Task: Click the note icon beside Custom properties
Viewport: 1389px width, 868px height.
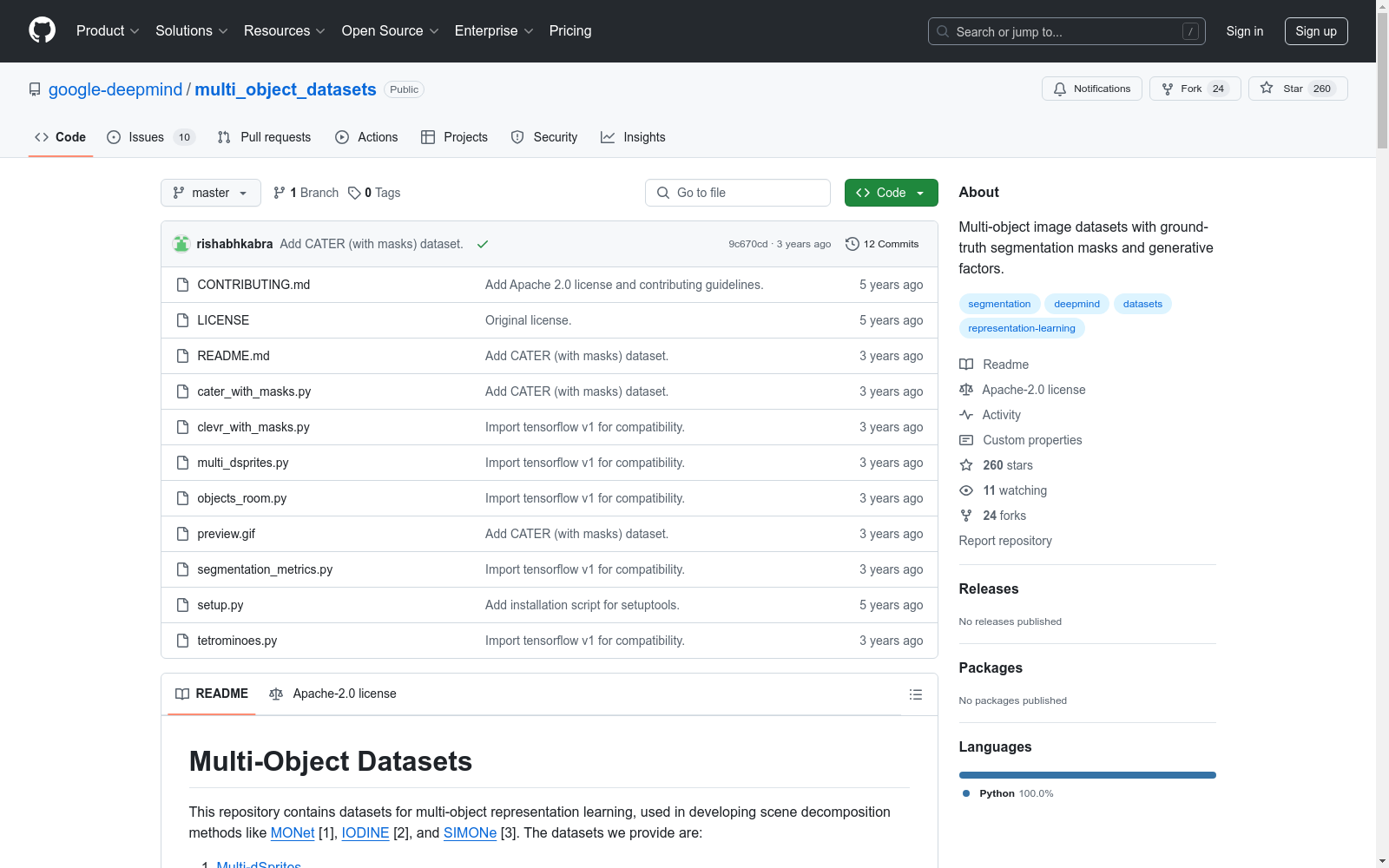Action: [x=966, y=440]
